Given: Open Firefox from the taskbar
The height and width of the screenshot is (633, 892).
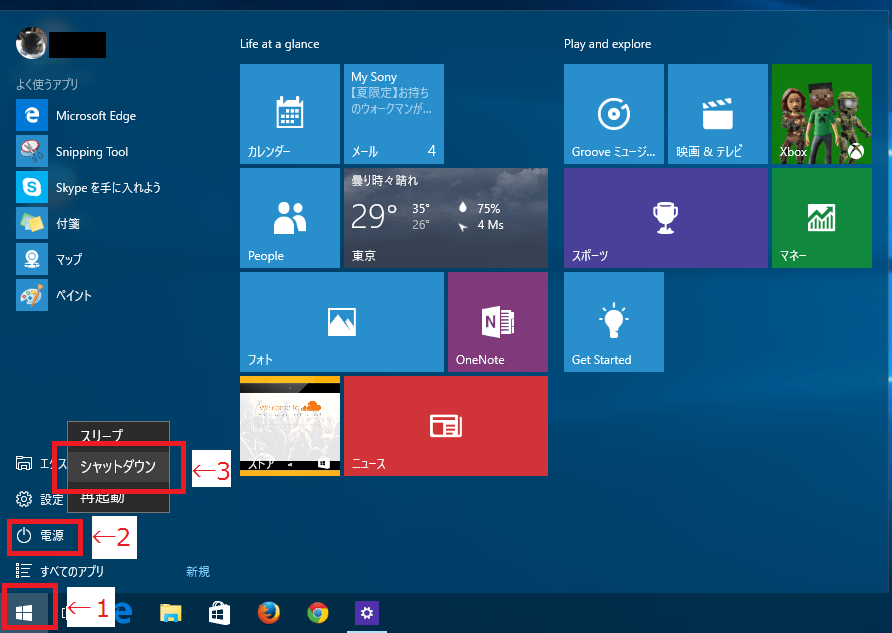Looking at the screenshot, I should tap(268, 612).
